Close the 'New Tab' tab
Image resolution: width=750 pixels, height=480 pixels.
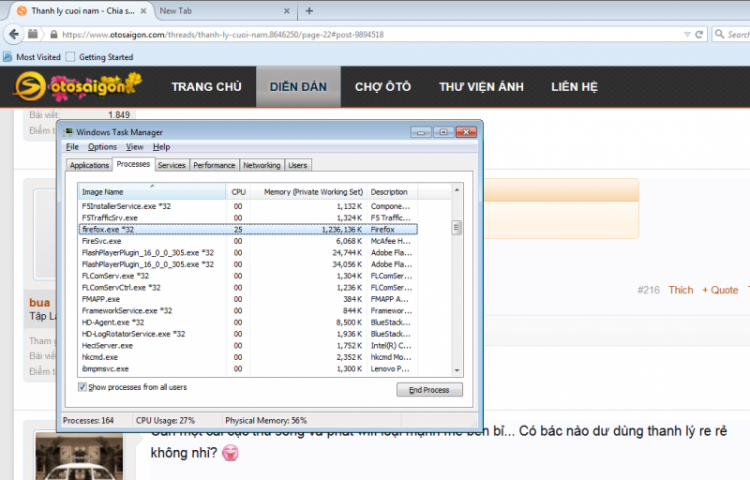coord(287,11)
